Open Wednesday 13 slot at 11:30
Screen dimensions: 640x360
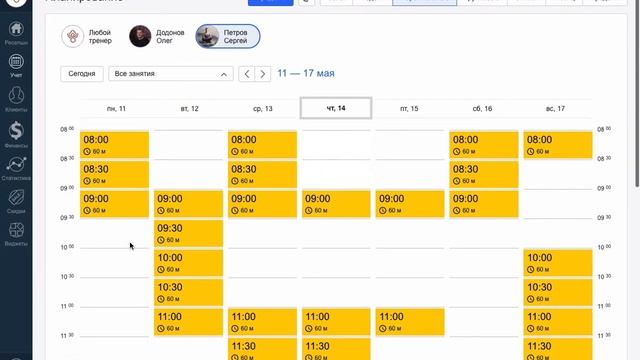pyautogui.click(x=262, y=349)
